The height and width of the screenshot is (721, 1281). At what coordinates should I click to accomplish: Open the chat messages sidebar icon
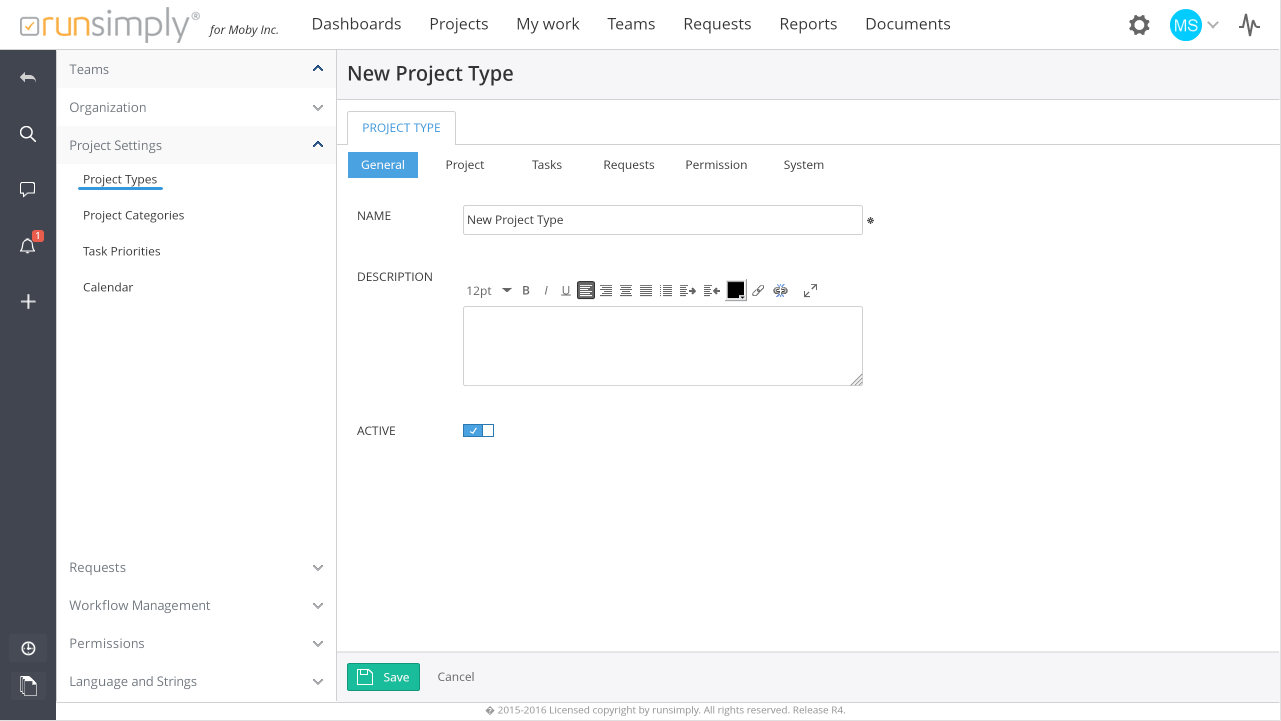pyautogui.click(x=28, y=190)
